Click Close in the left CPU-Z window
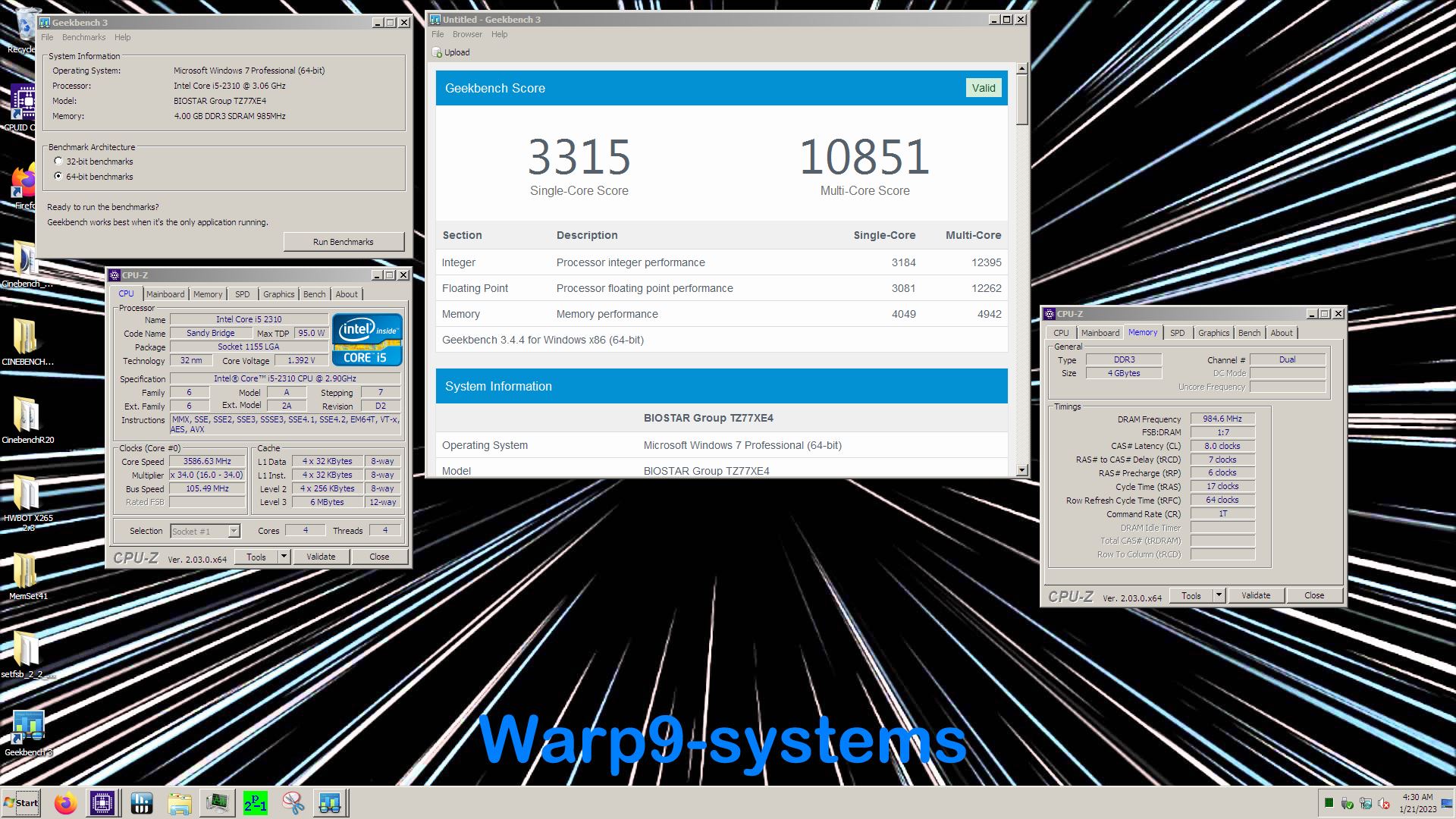Viewport: 1456px width, 819px height. pyautogui.click(x=379, y=557)
